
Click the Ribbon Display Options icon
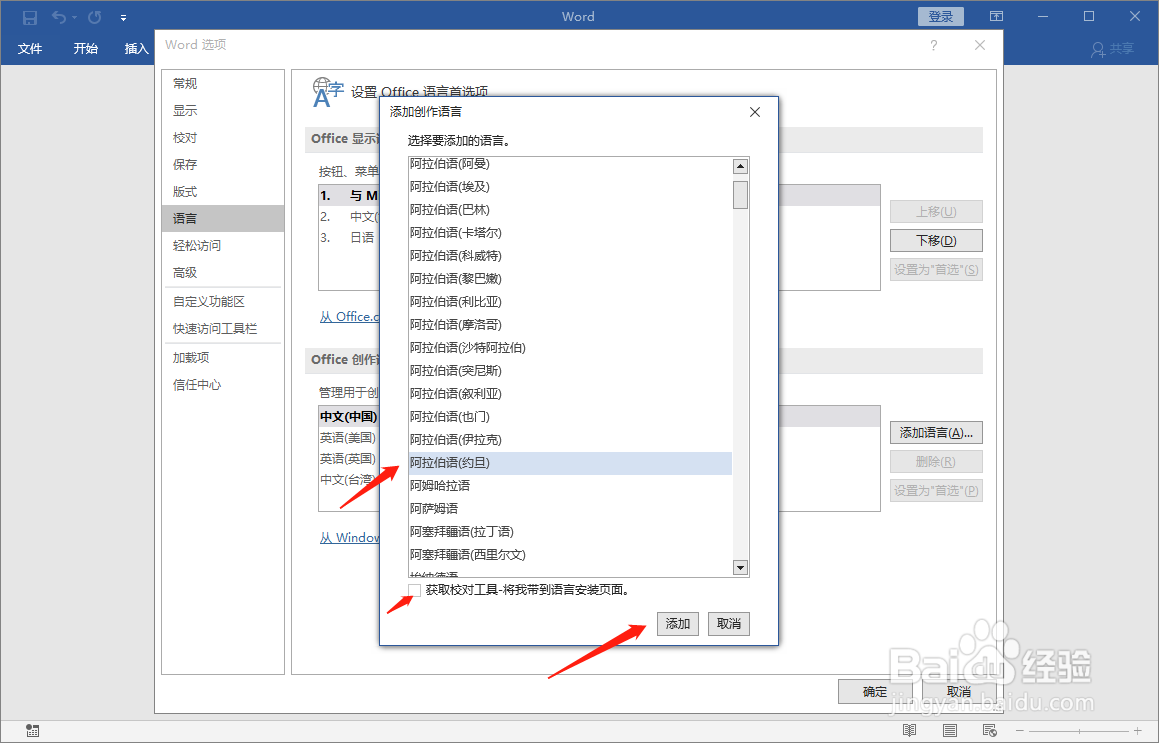pyautogui.click(x=996, y=16)
